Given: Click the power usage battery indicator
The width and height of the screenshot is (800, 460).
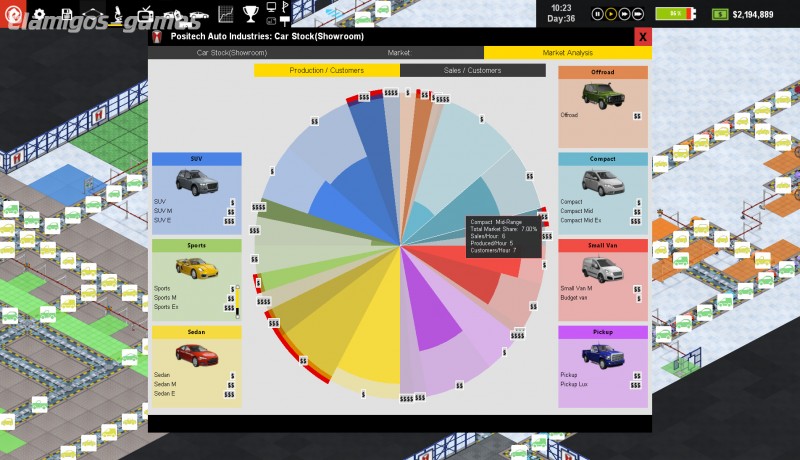Looking at the screenshot, I should (x=676, y=14).
